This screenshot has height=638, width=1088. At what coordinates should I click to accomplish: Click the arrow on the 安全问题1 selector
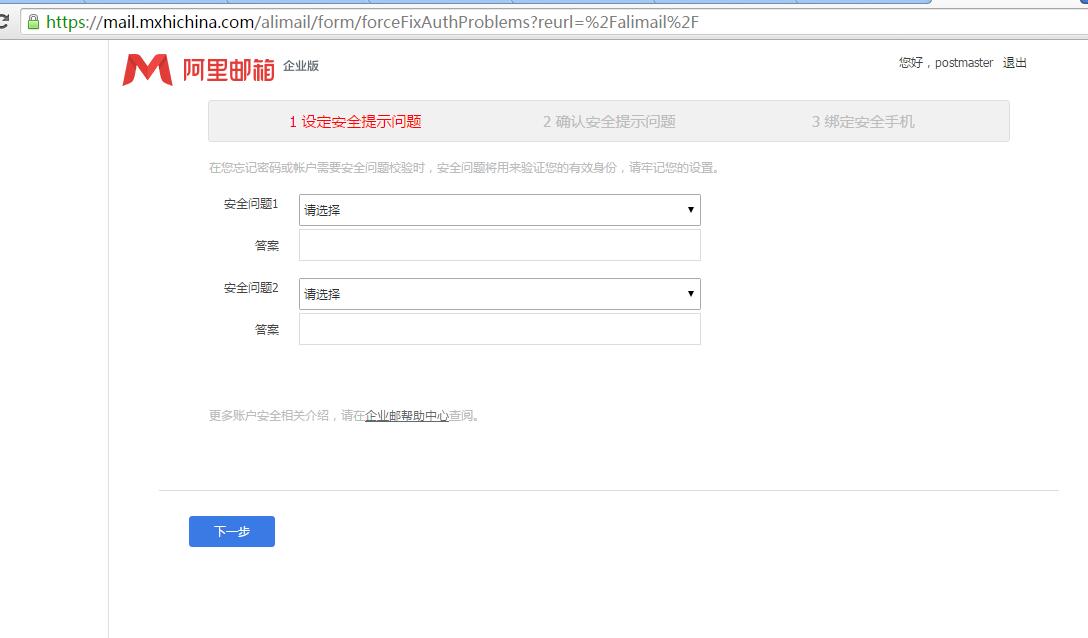[690, 210]
